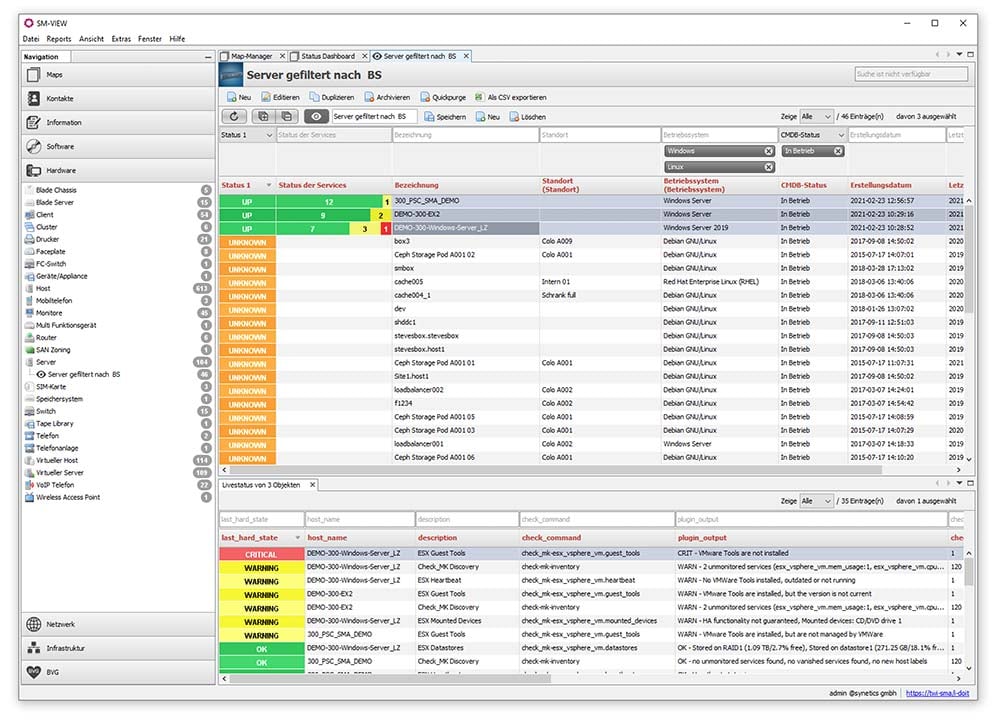Close the Server gefiltert nach BS tab
The width and height of the screenshot is (1000, 722).
click(466, 56)
